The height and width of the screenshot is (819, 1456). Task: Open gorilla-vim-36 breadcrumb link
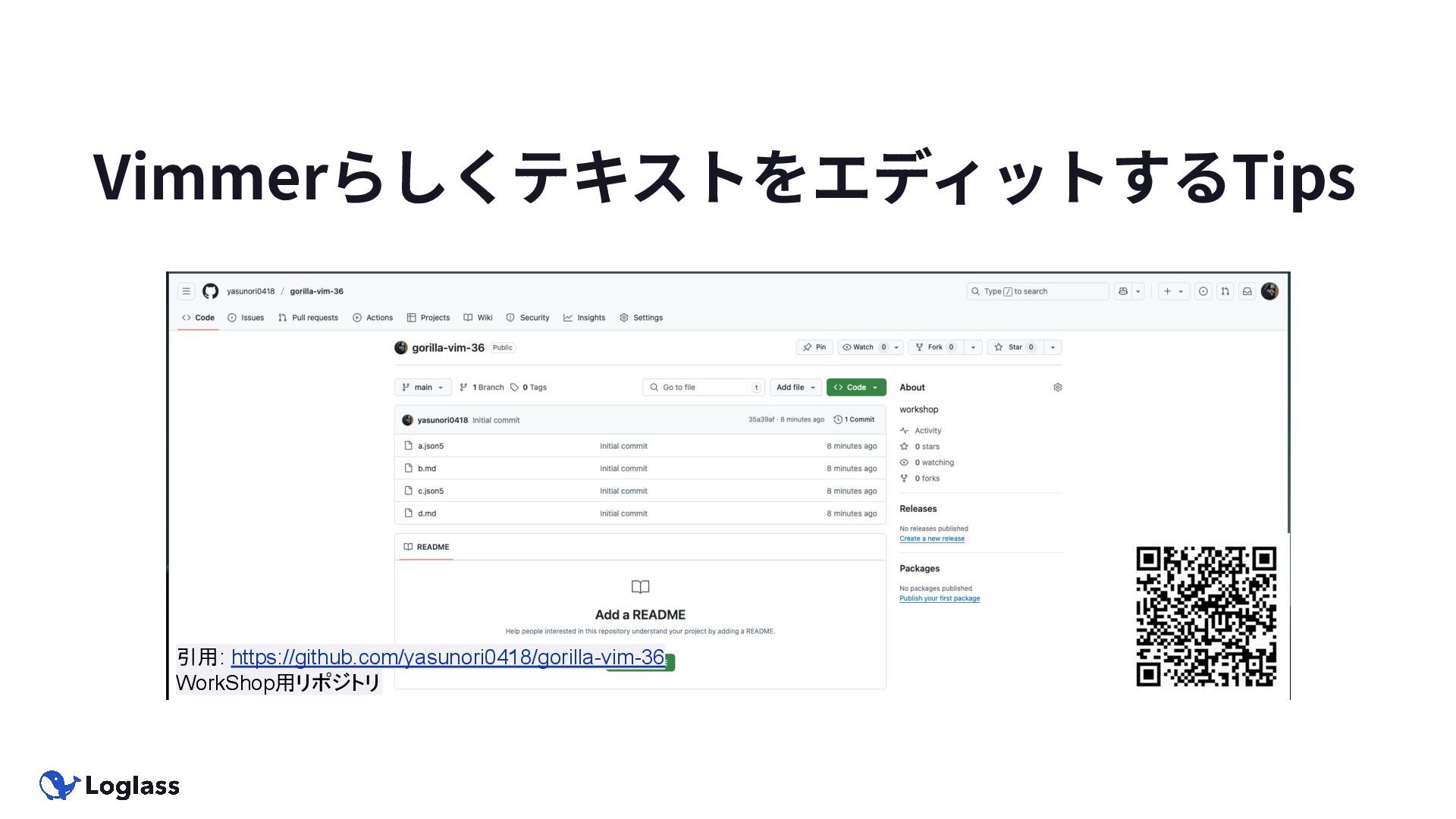click(x=317, y=291)
